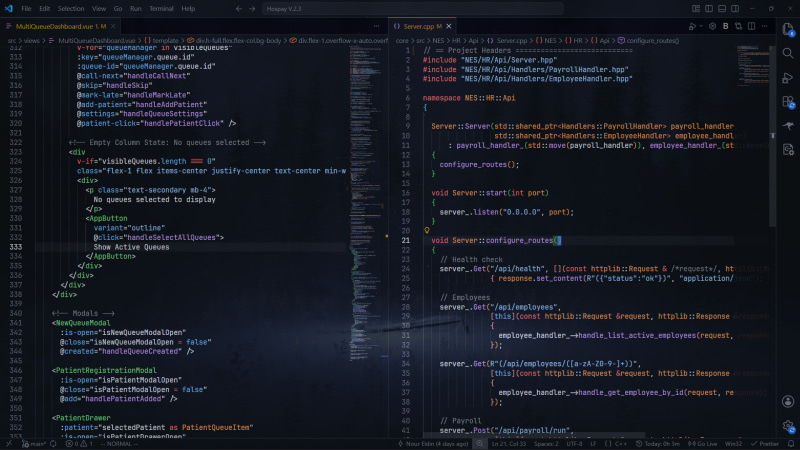
Task: Switch to the MultiQueueDashboard.vue tab
Action: pos(60,27)
